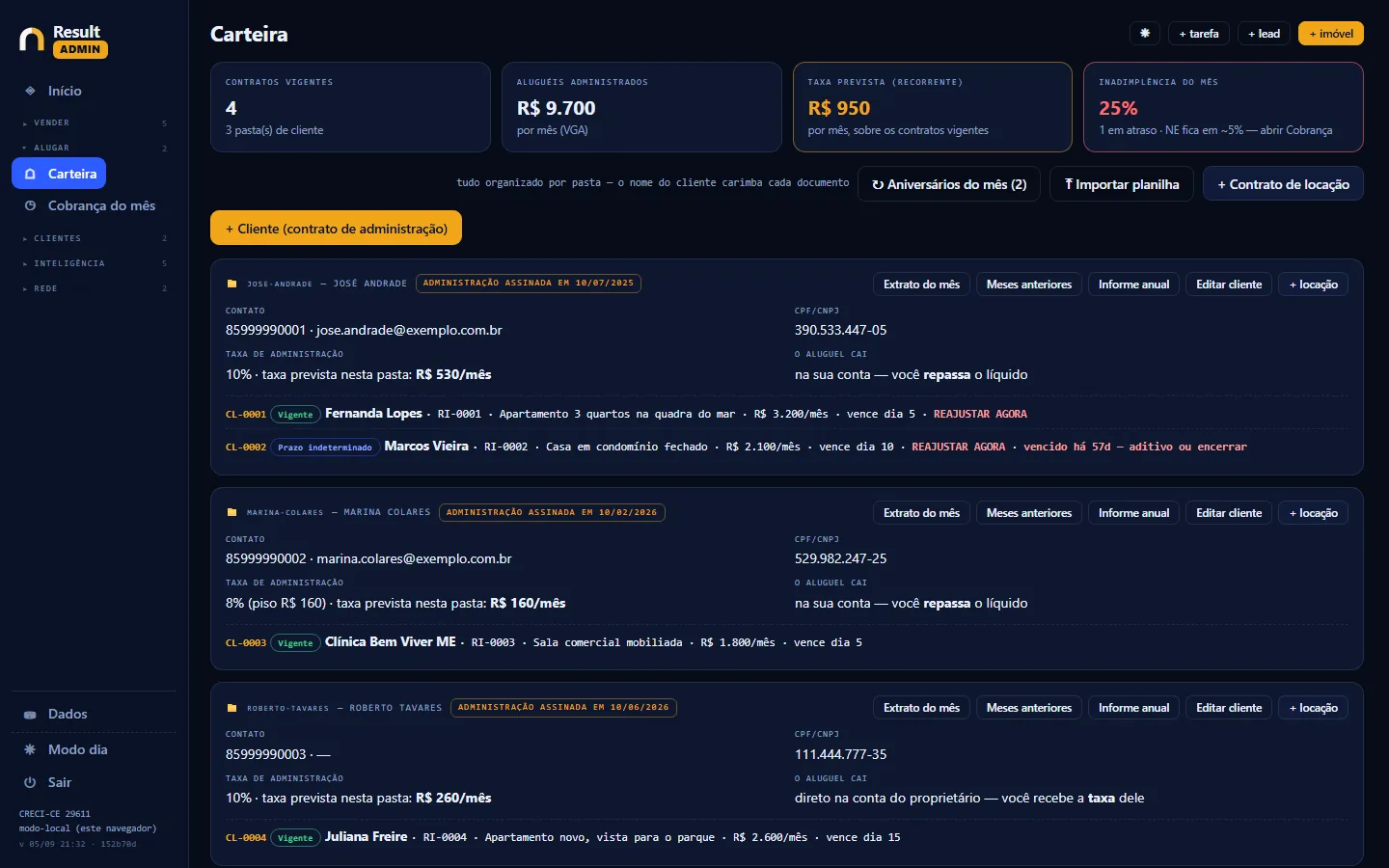Expand the VENDER sidebar section
Screen dimensions: 1389x868
click(x=94, y=122)
